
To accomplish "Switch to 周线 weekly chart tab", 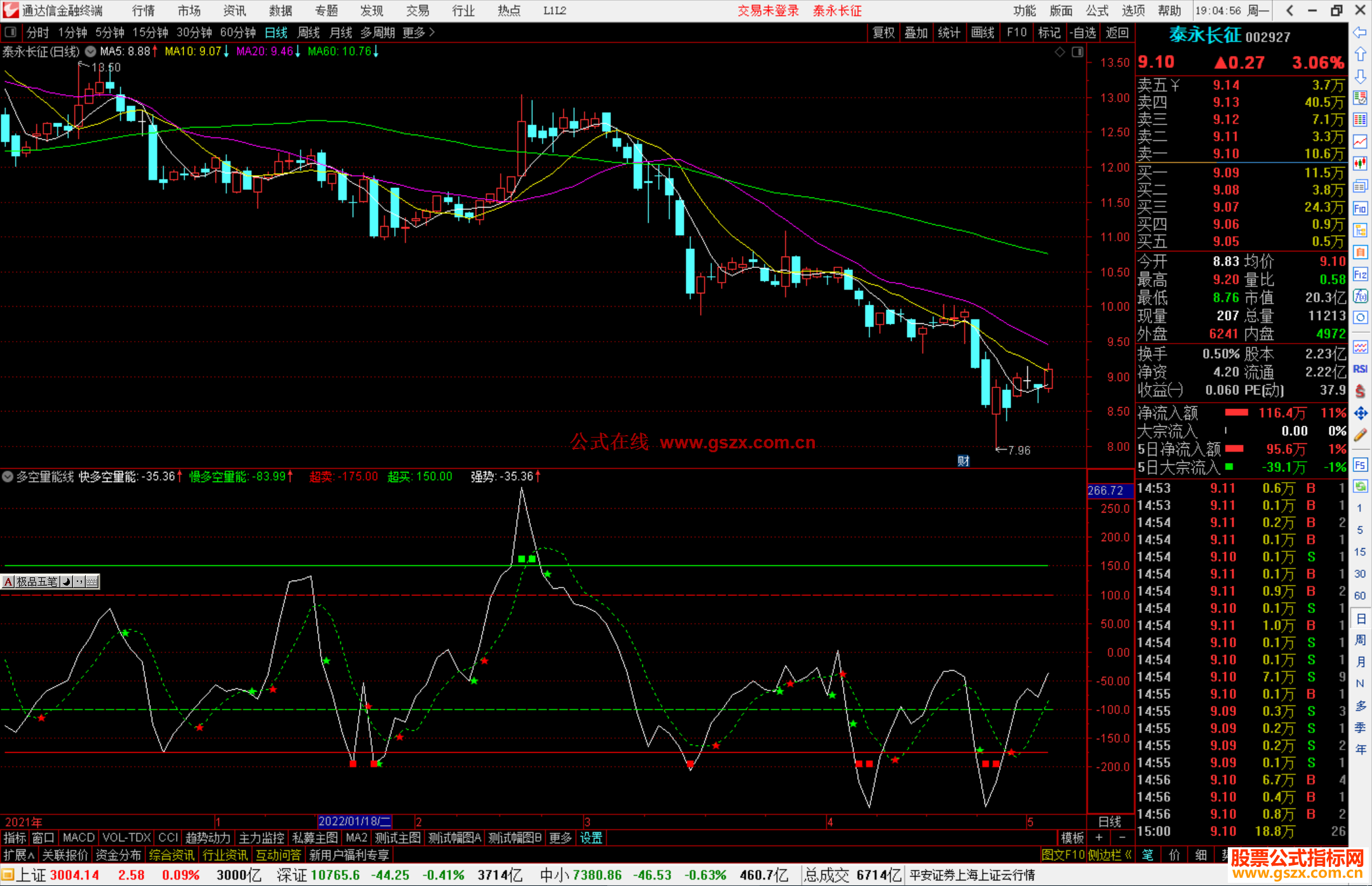I will pyautogui.click(x=309, y=32).
